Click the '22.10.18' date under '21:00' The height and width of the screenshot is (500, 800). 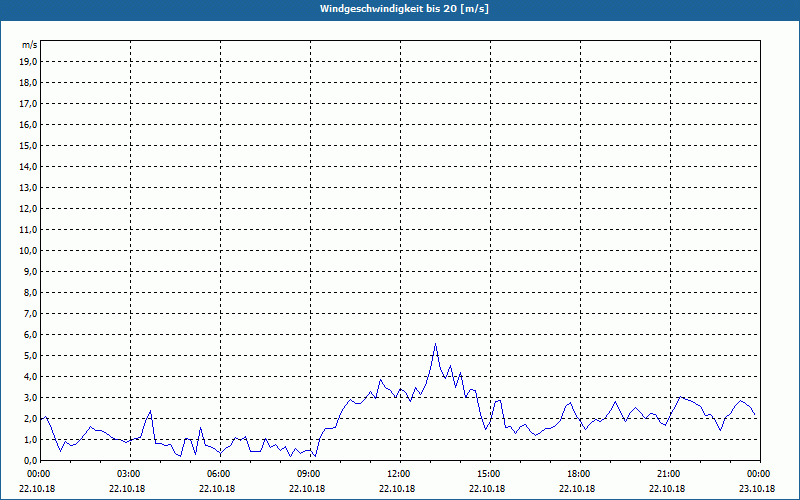(667, 488)
